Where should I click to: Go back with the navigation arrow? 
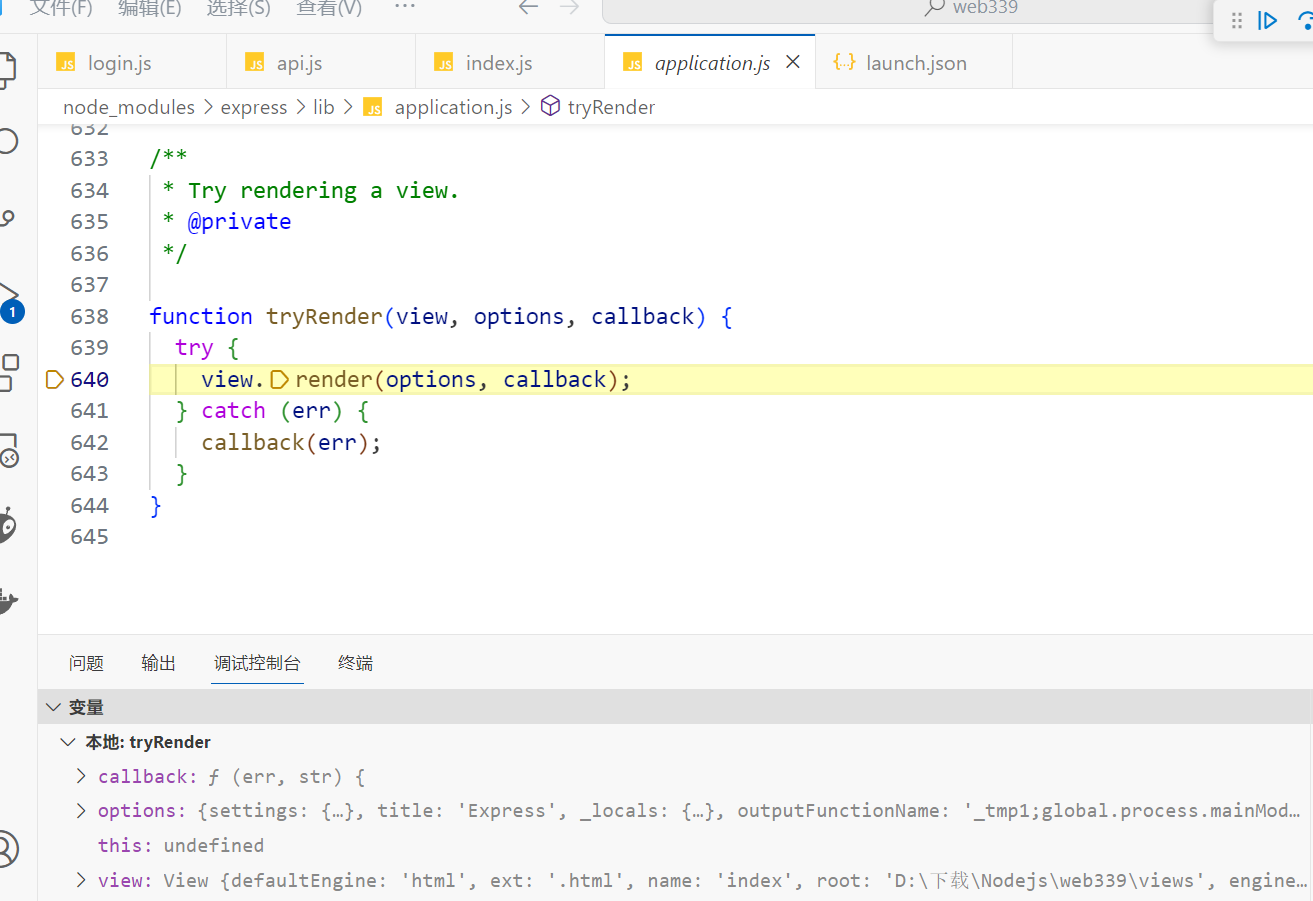[528, 8]
